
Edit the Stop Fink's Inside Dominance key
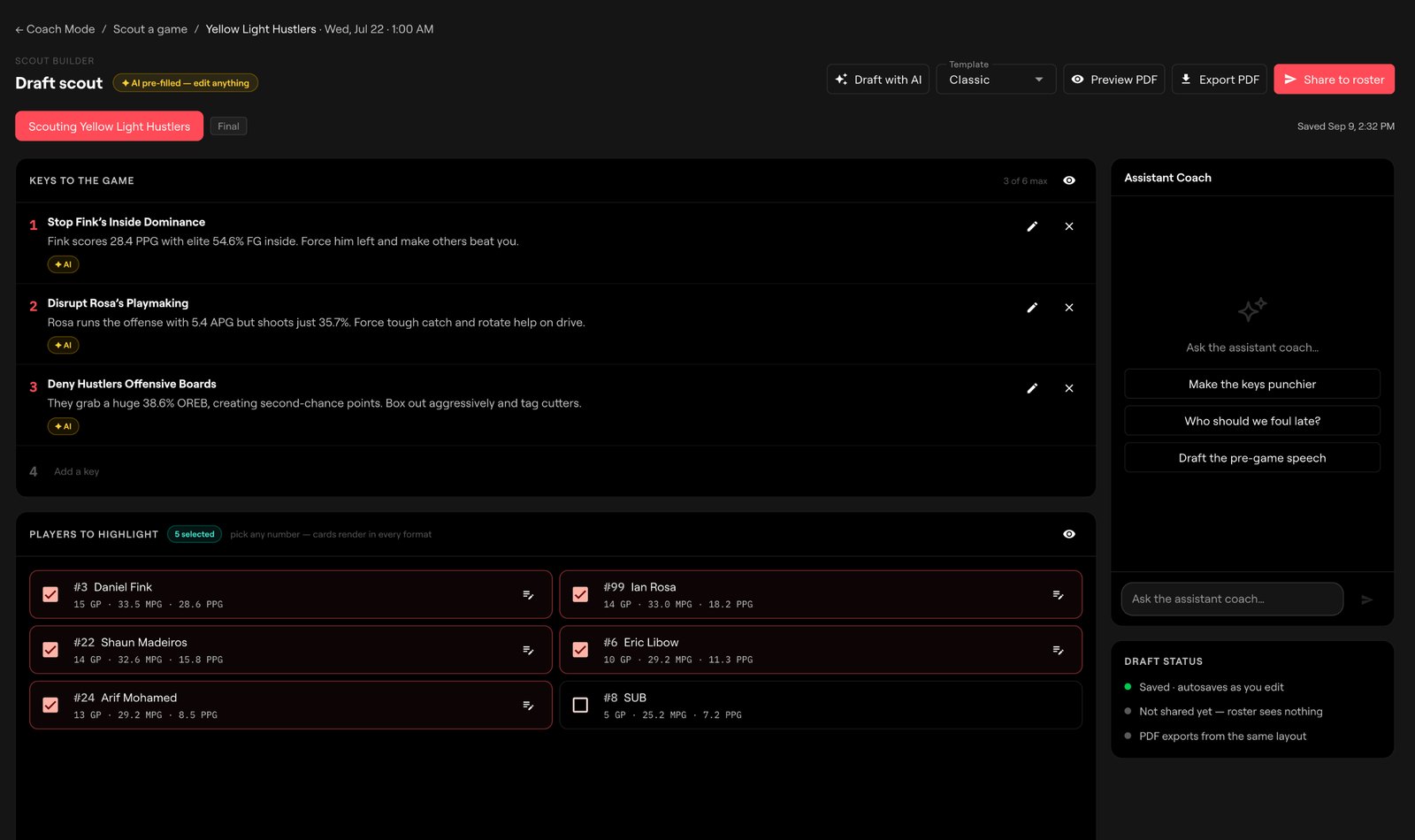[1032, 226]
